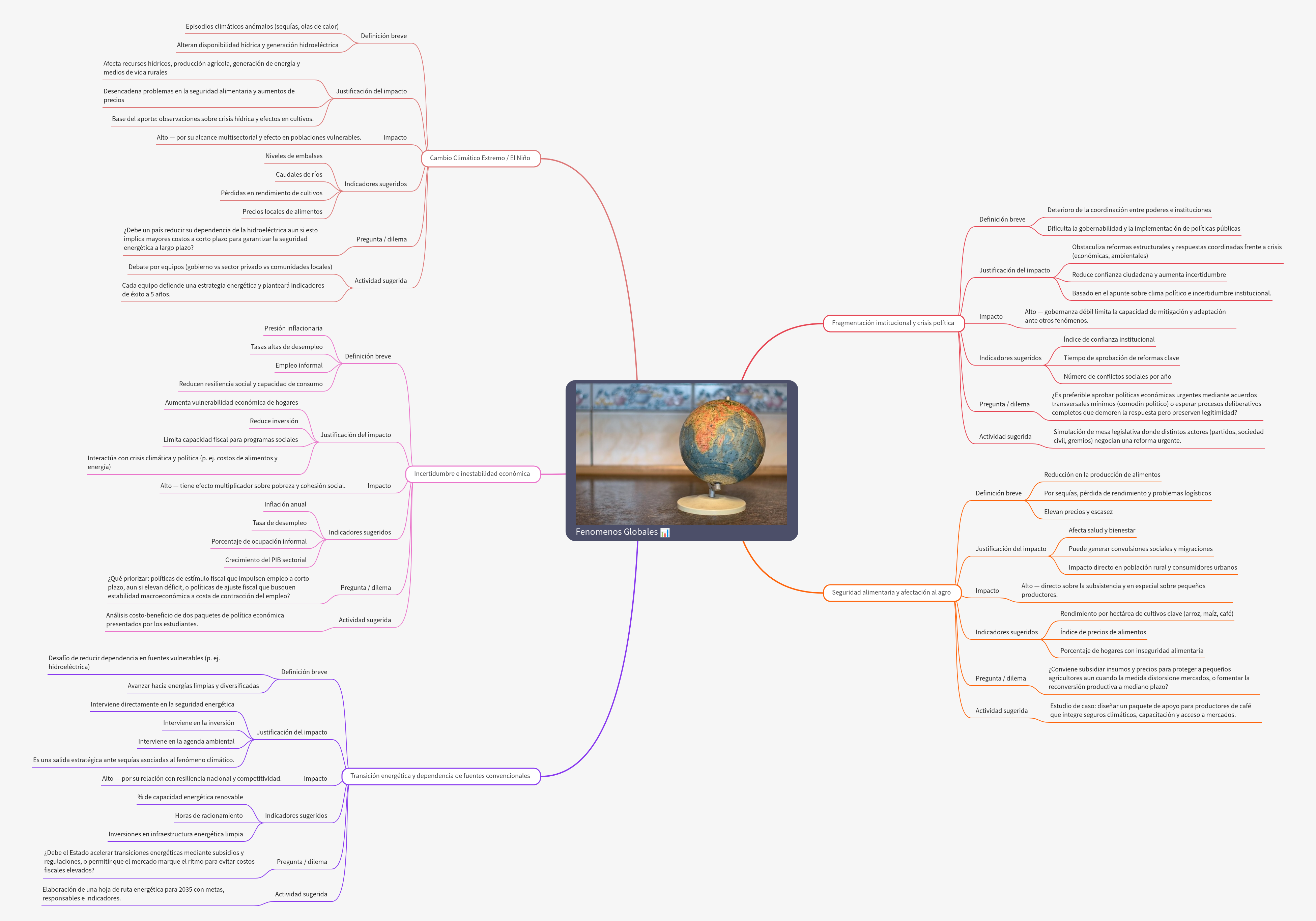
Task: Select Índice de precios de alimentos item
Action: [x=1103, y=633]
